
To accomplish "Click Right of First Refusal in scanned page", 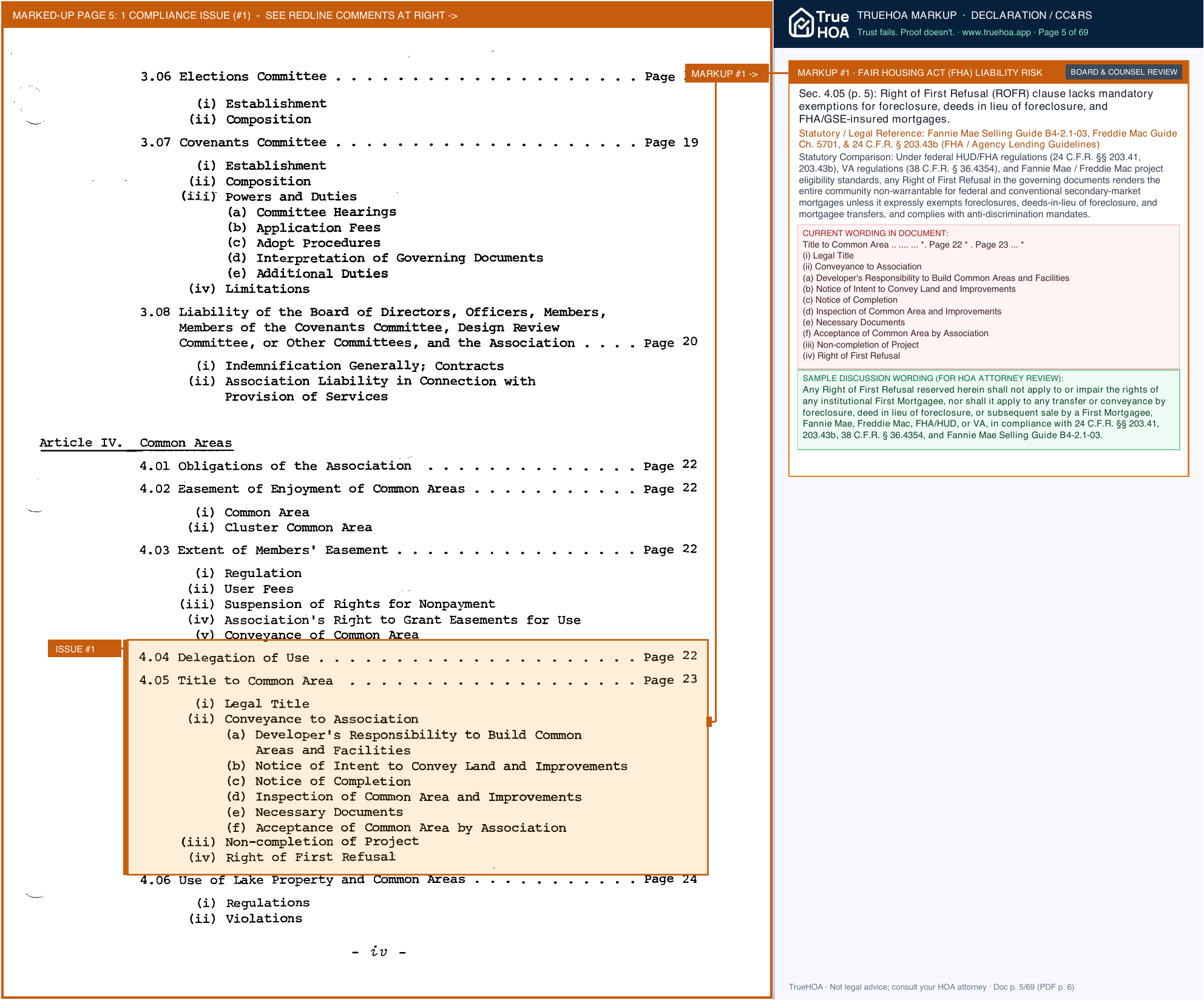I will tap(292, 857).
